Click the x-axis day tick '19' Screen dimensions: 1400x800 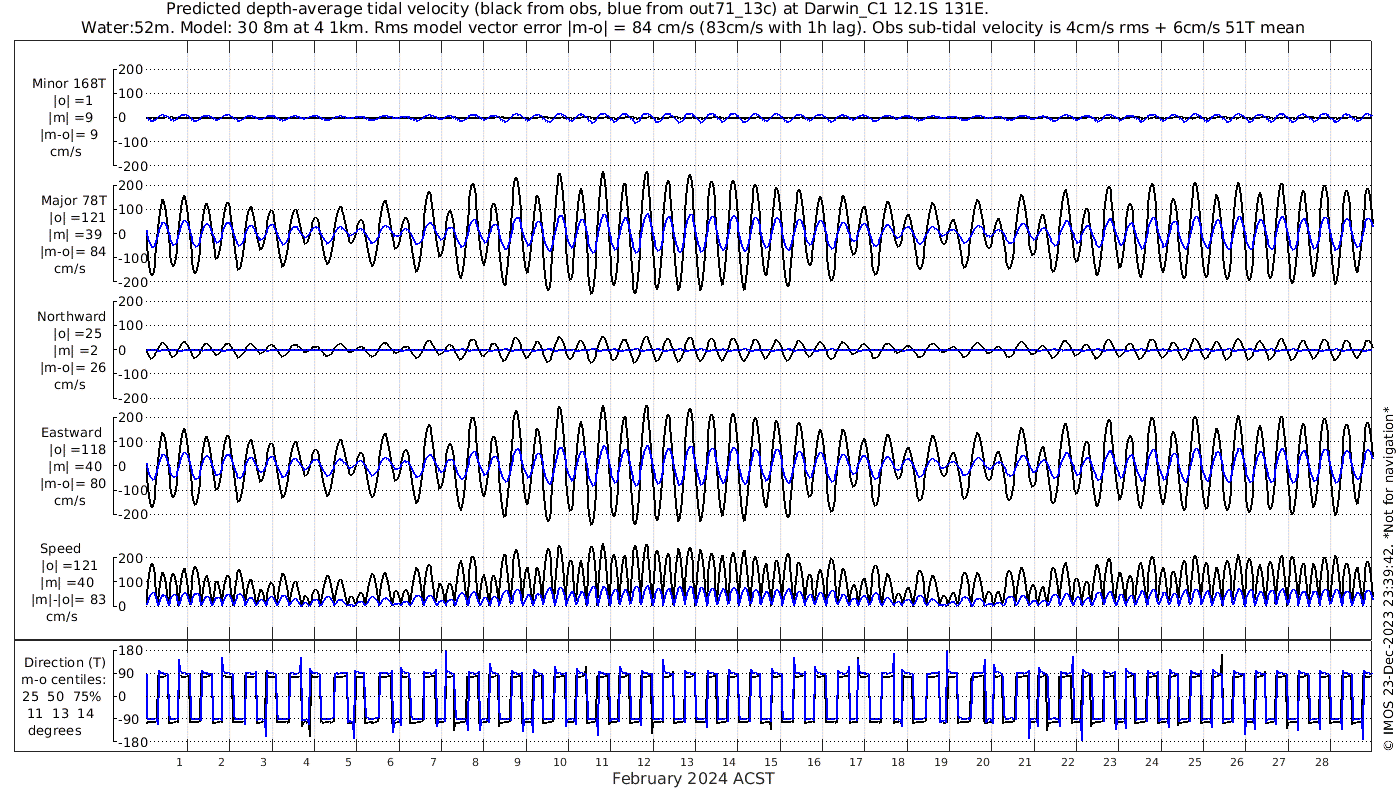click(x=941, y=762)
